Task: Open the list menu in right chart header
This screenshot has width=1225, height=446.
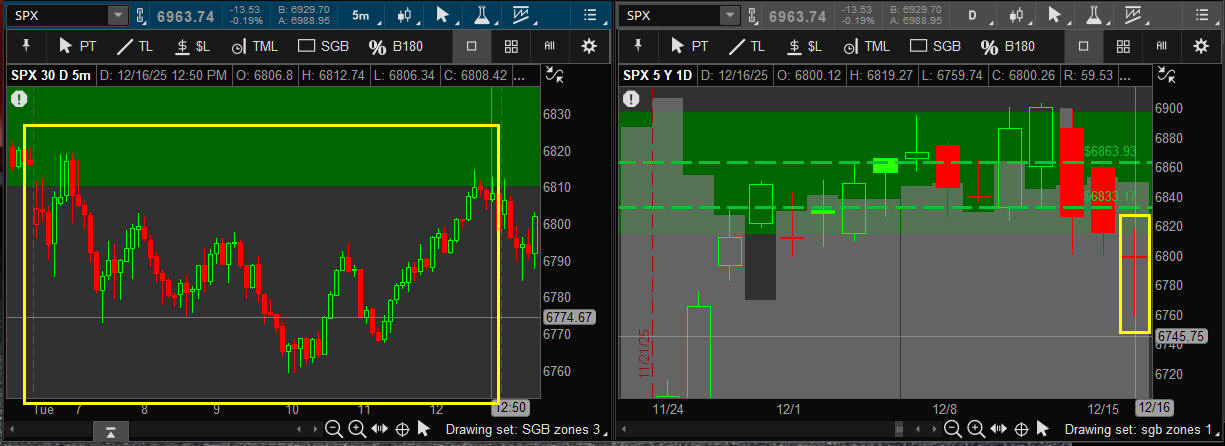Action: 1200,15
